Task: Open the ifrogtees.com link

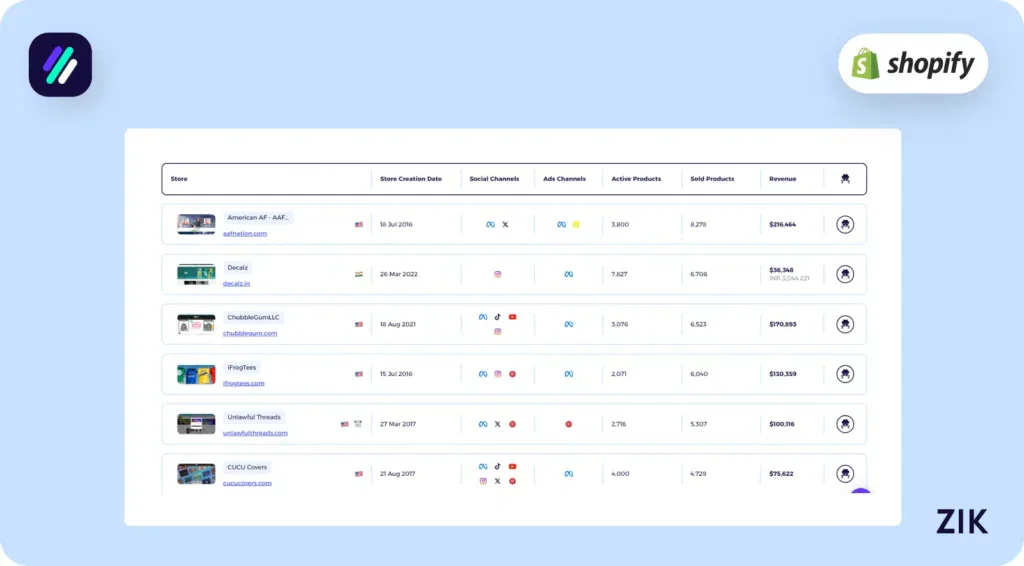Action: coord(244,383)
